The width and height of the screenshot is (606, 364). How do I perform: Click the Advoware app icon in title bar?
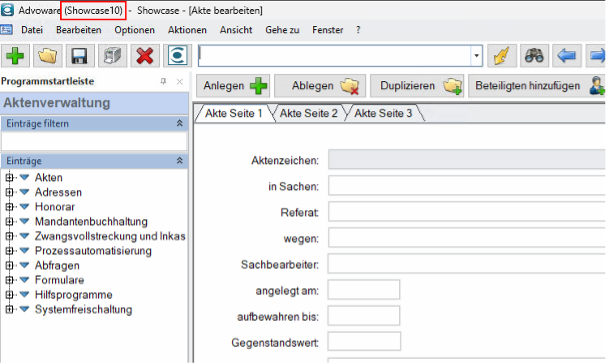pyautogui.click(x=7, y=10)
